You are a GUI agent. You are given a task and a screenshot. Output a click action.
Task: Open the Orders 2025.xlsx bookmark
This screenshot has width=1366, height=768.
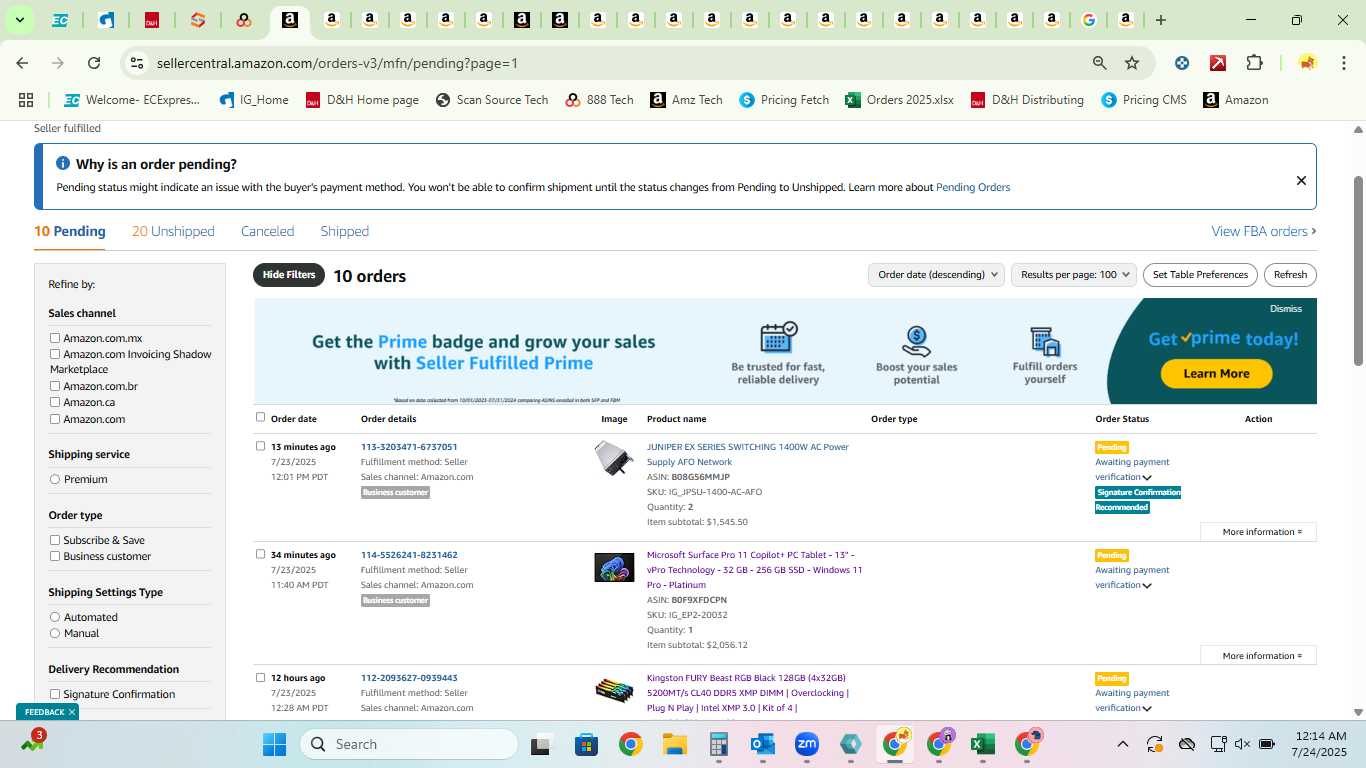[x=899, y=100]
